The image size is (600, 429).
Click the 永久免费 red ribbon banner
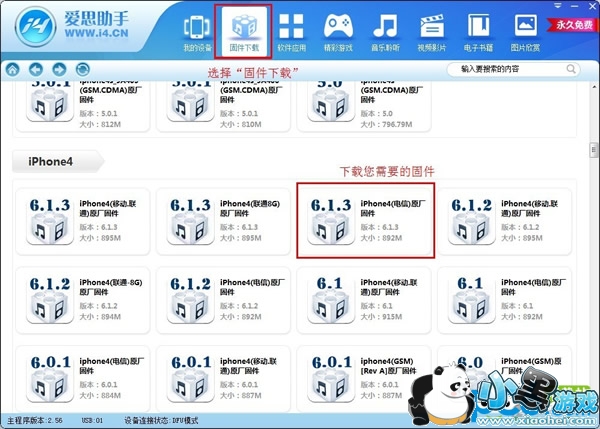pos(573,25)
